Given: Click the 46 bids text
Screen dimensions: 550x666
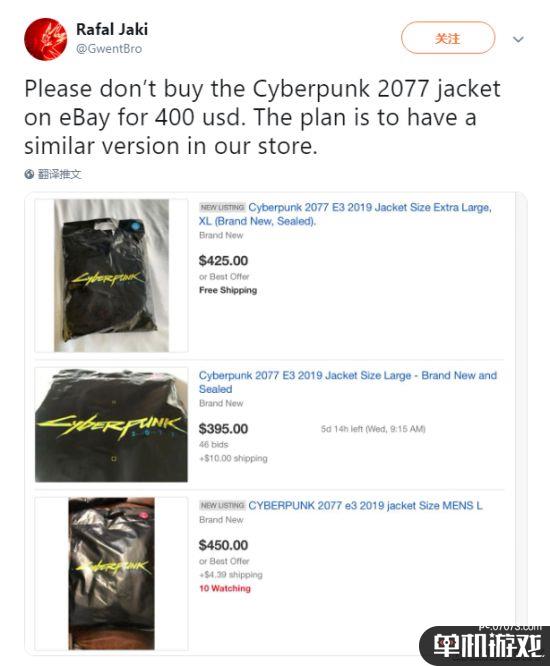Looking at the screenshot, I should tap(214, 444).
